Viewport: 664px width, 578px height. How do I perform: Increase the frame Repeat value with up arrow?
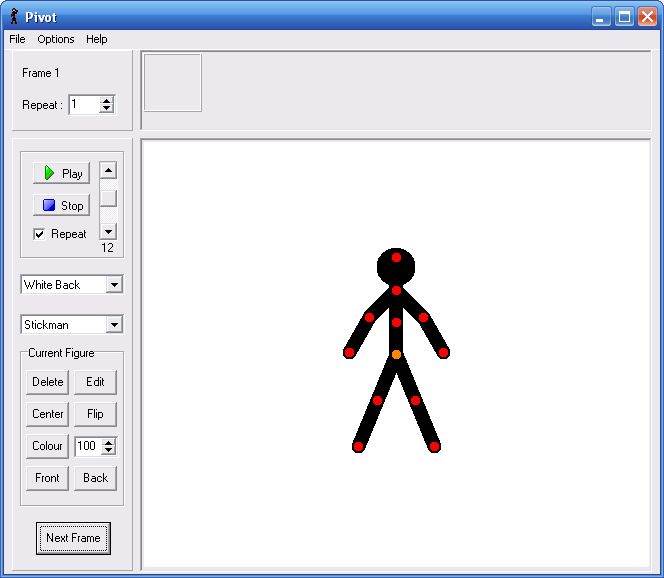pyautogui.click(x=107, y=101)
